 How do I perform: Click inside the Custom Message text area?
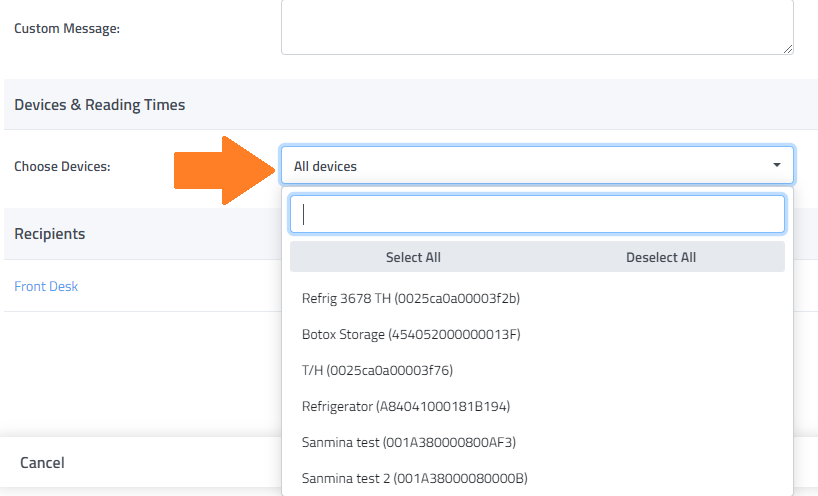pos(536,26)
